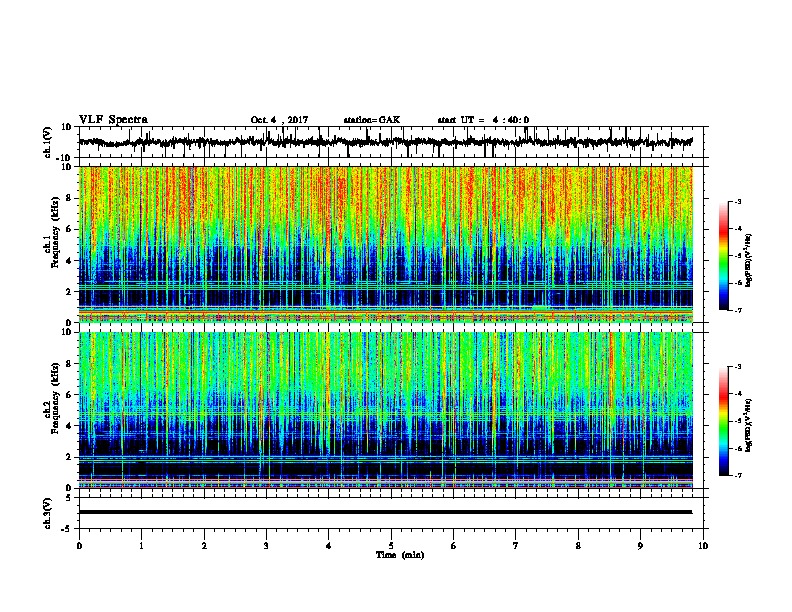
Task: Click inside the ch.2 spectrogram panel
Action: (385, 410)
